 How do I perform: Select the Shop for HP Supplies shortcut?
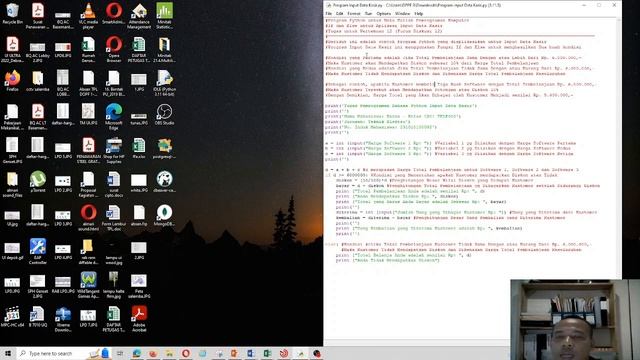[113, 150]
